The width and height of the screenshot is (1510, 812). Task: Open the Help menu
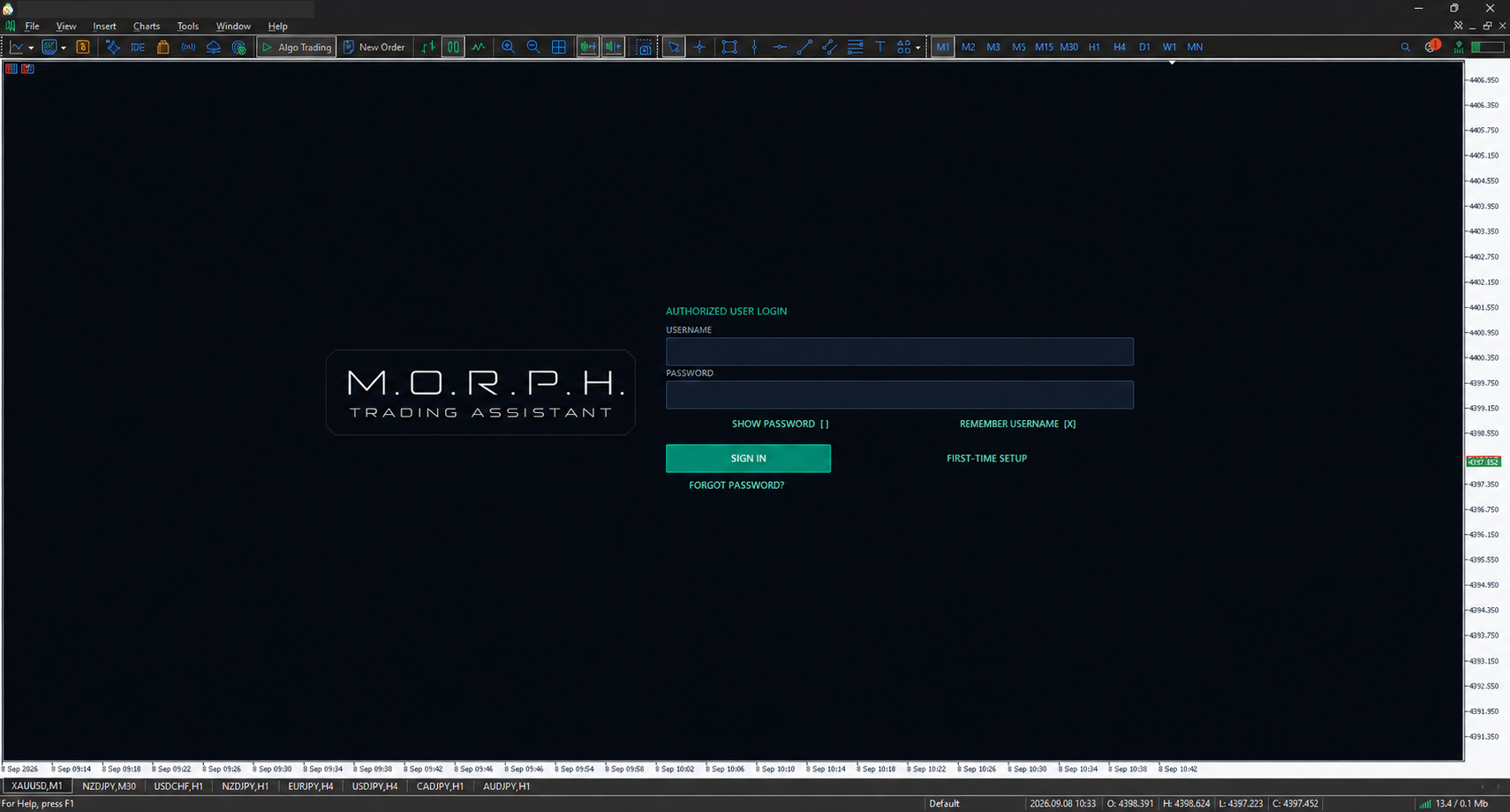pos(278,26)
